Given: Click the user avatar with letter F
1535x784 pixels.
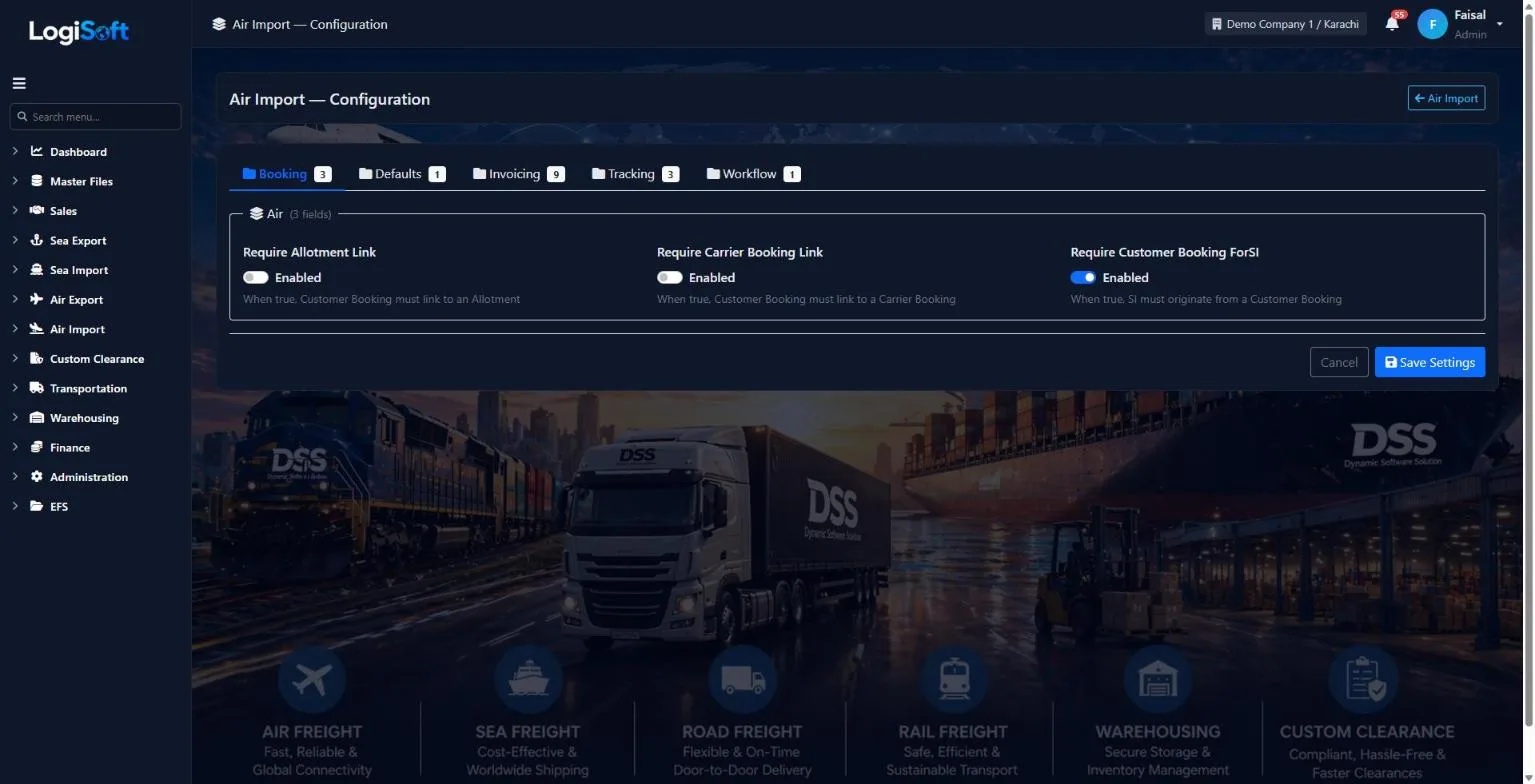Looking at the screenshot, I should tap(1432, 24).
